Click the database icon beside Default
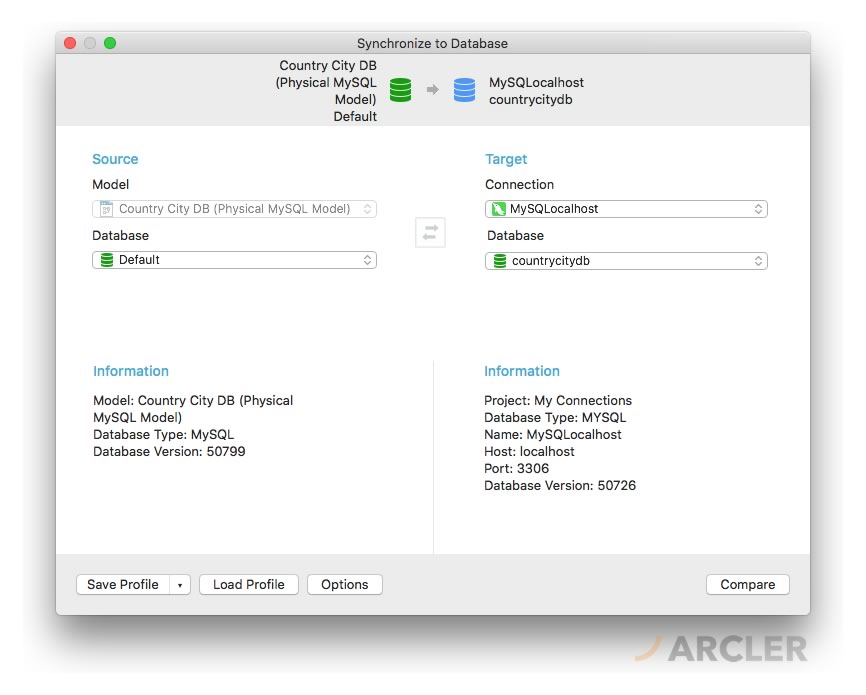Image resolution: width=866 pixels, height=695 pixels. (106, 260)
